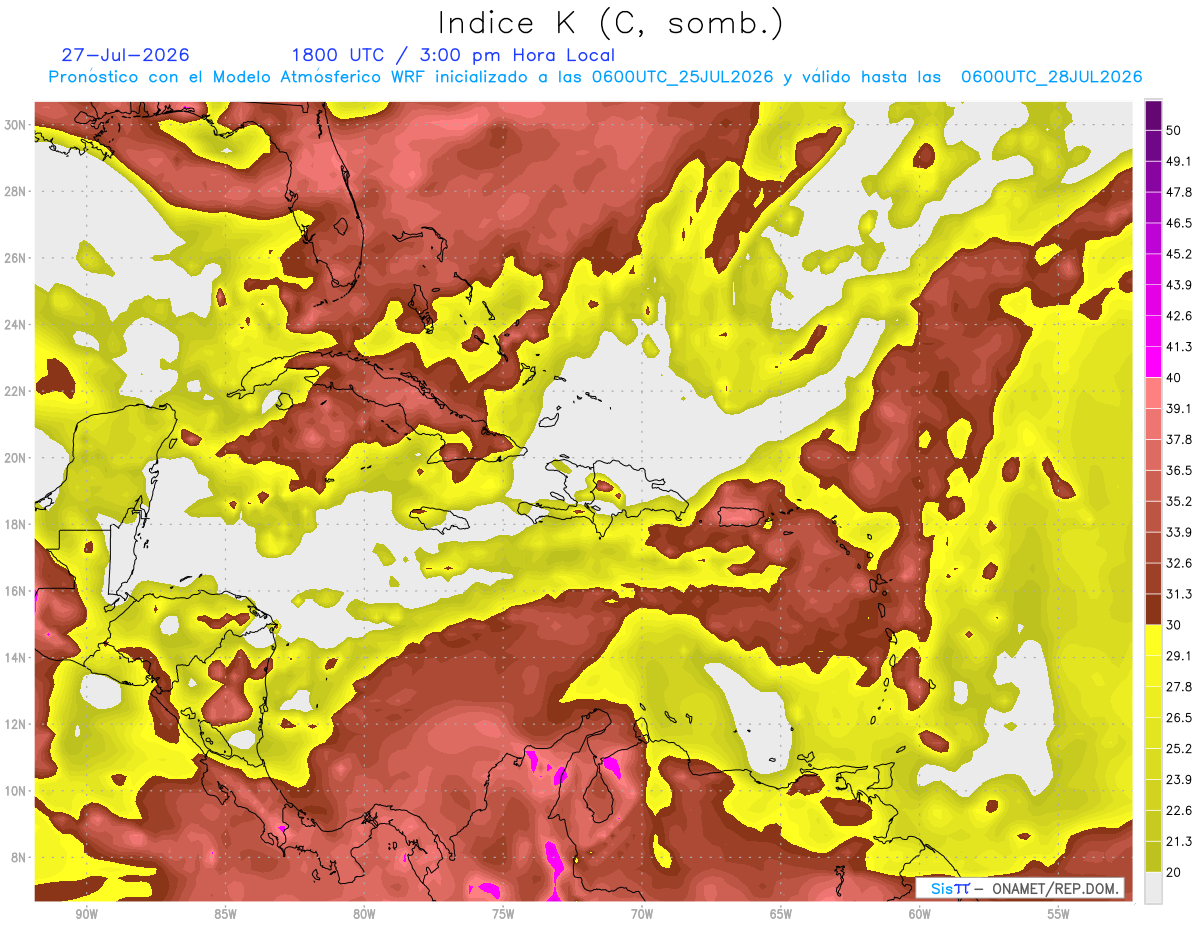Click the colorbar value 41.3
The height and width of the screenshot is (927, 1200).
1179,347
